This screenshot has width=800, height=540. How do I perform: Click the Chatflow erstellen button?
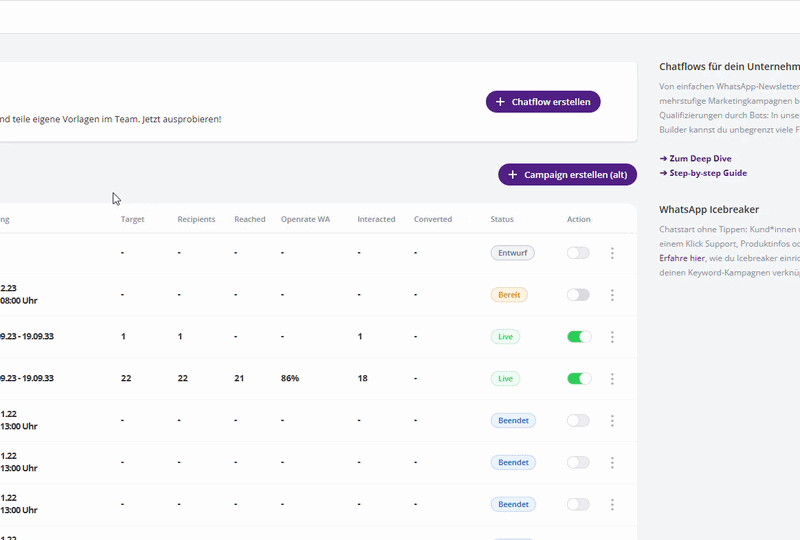tap(543, 102)
